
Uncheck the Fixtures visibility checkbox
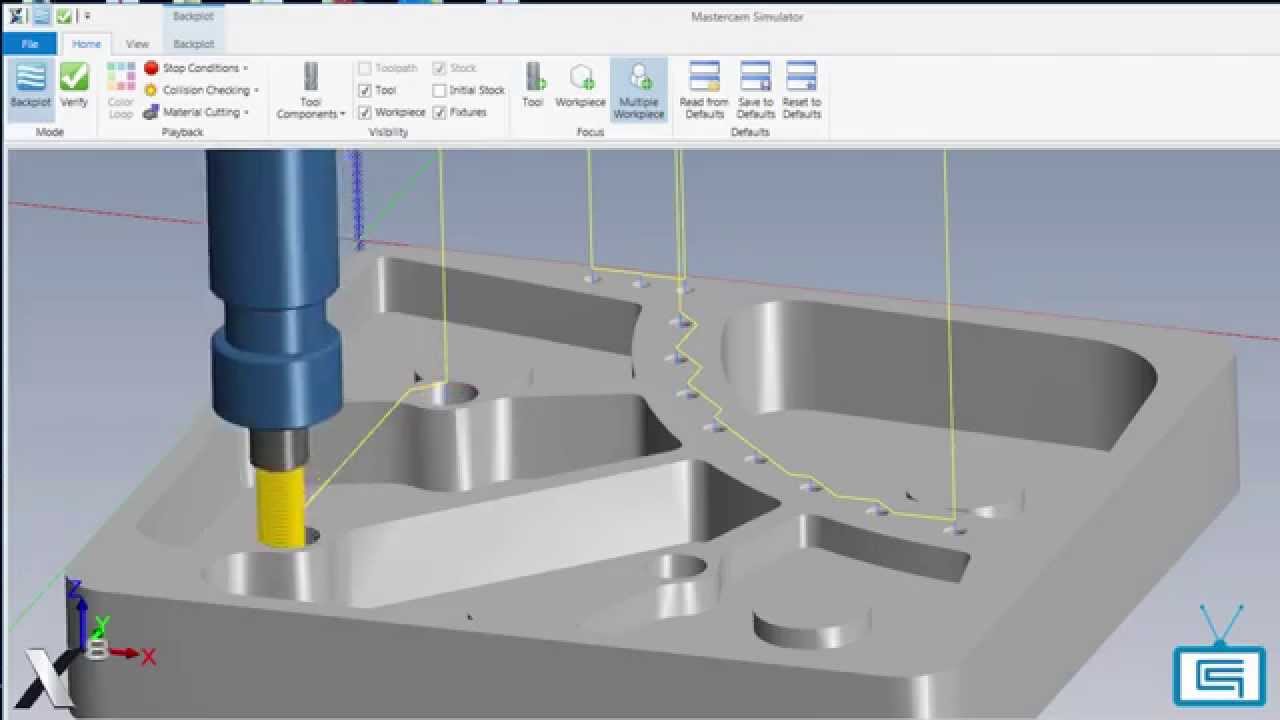click(x=439, y=112)
